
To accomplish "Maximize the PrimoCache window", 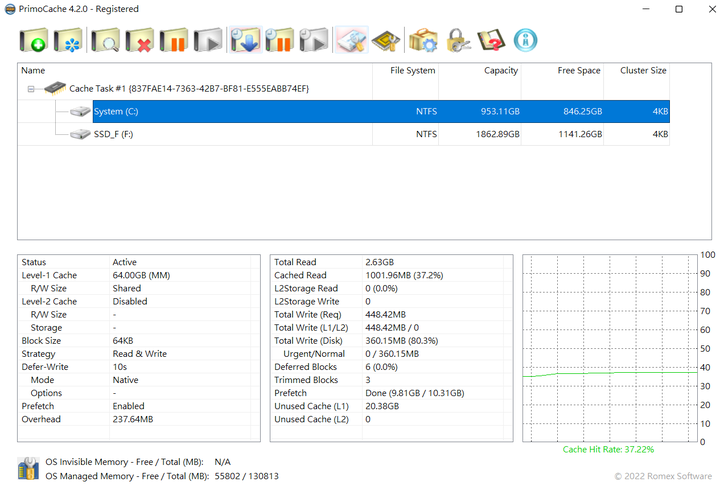I will [679, 9].
